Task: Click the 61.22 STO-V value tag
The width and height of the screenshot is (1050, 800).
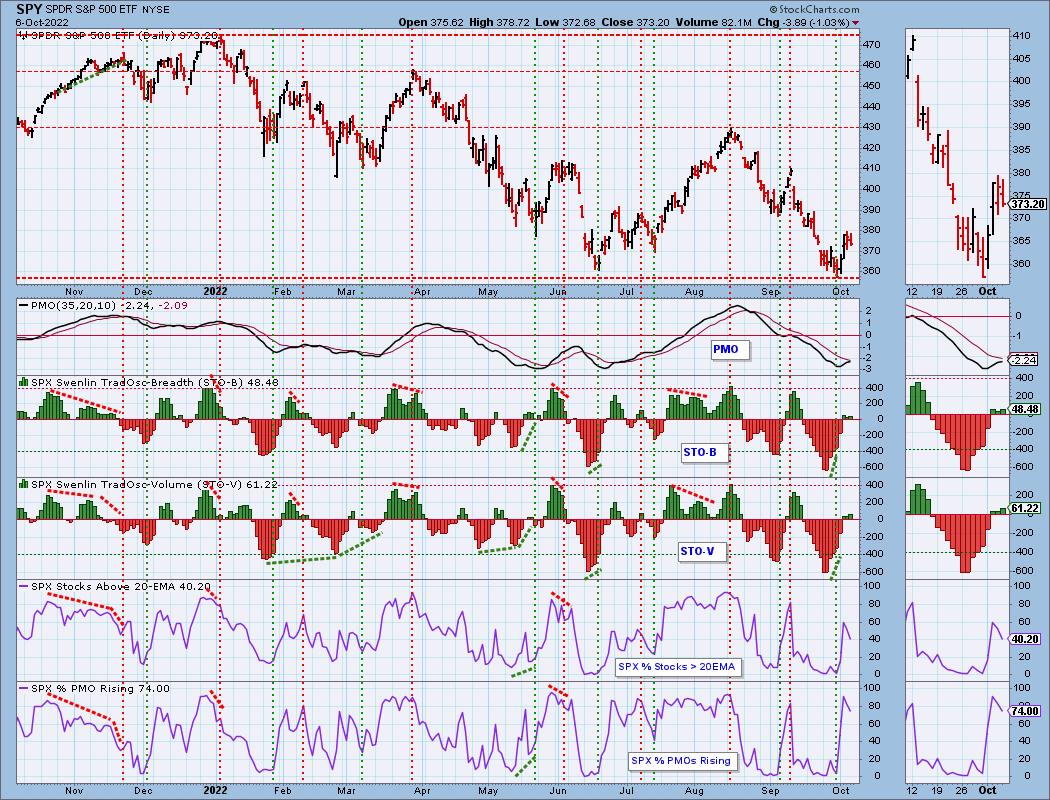Action: 1025,509
